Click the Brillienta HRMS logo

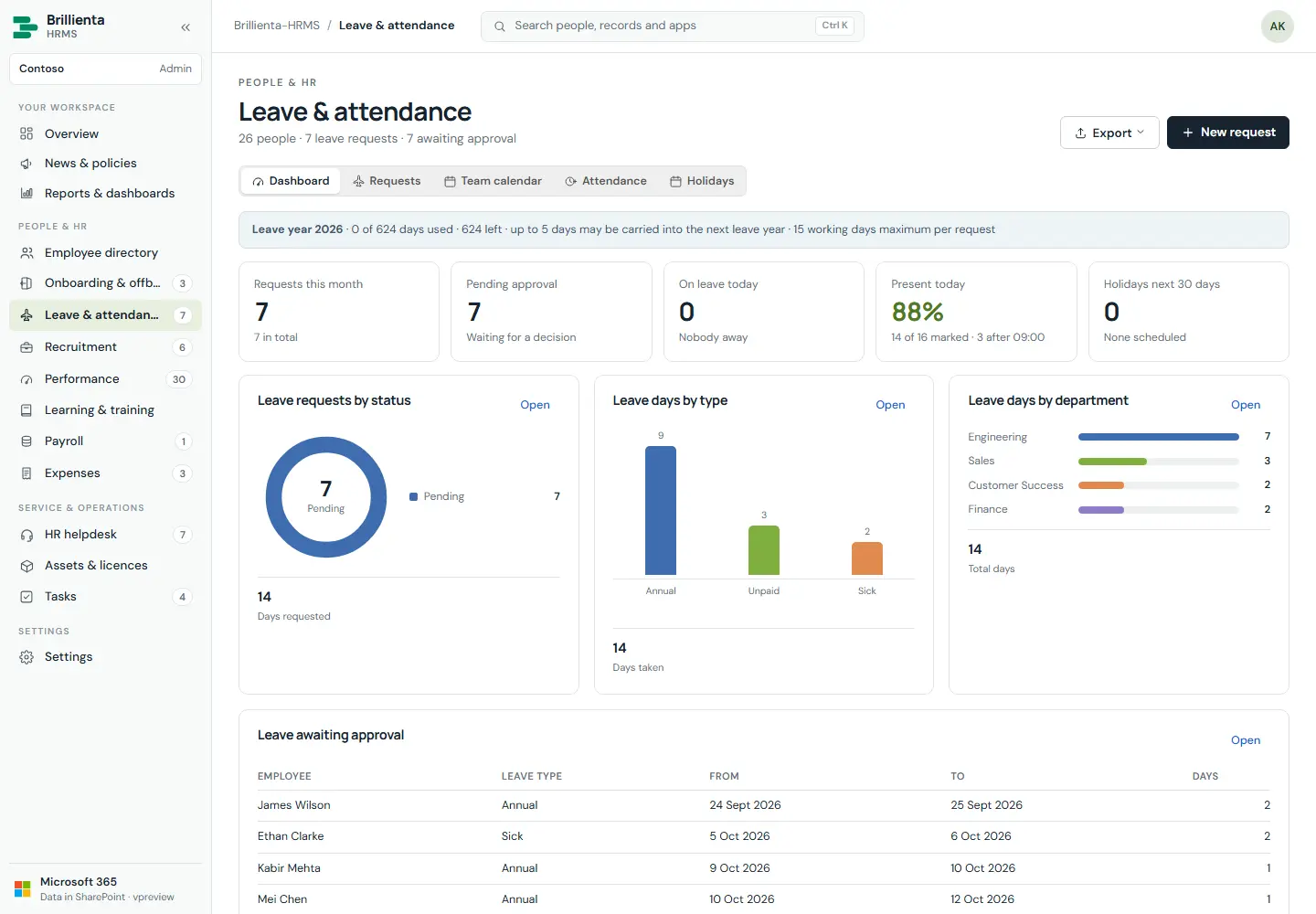coord(25,27)
